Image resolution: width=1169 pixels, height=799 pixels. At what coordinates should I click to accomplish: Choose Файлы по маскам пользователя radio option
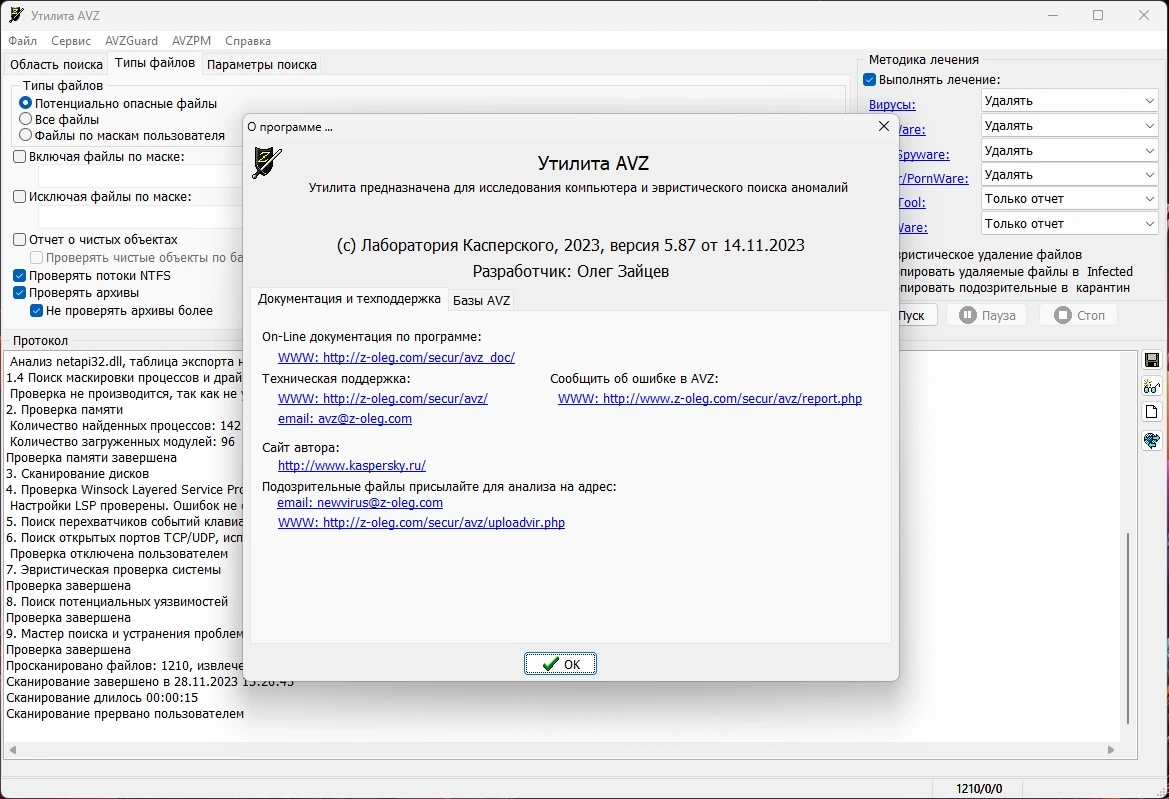(x=25, y=135)
